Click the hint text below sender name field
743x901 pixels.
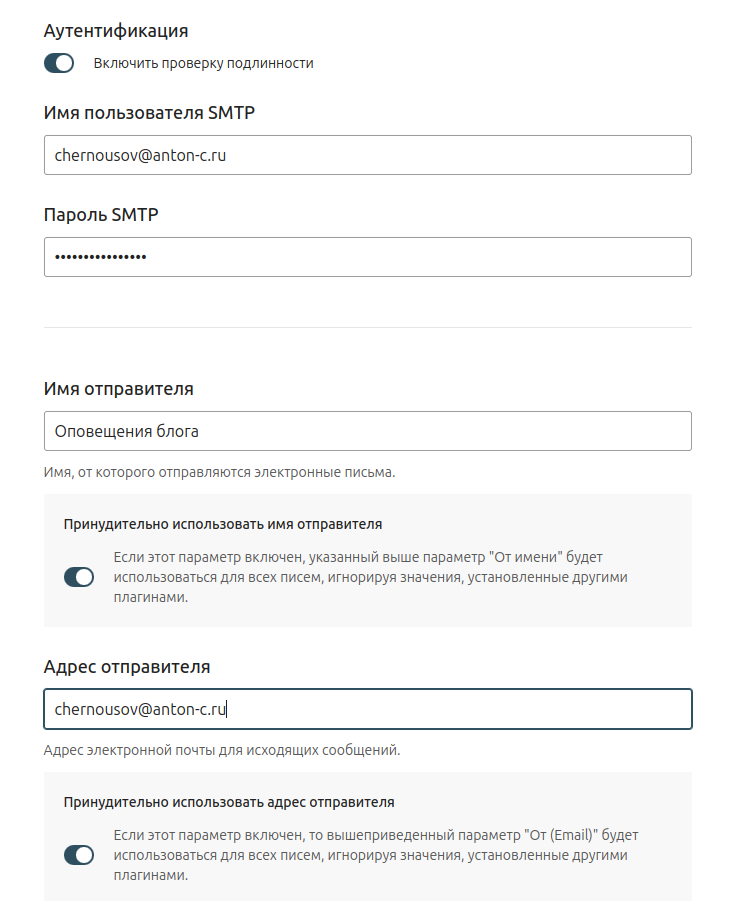(220, 472)
